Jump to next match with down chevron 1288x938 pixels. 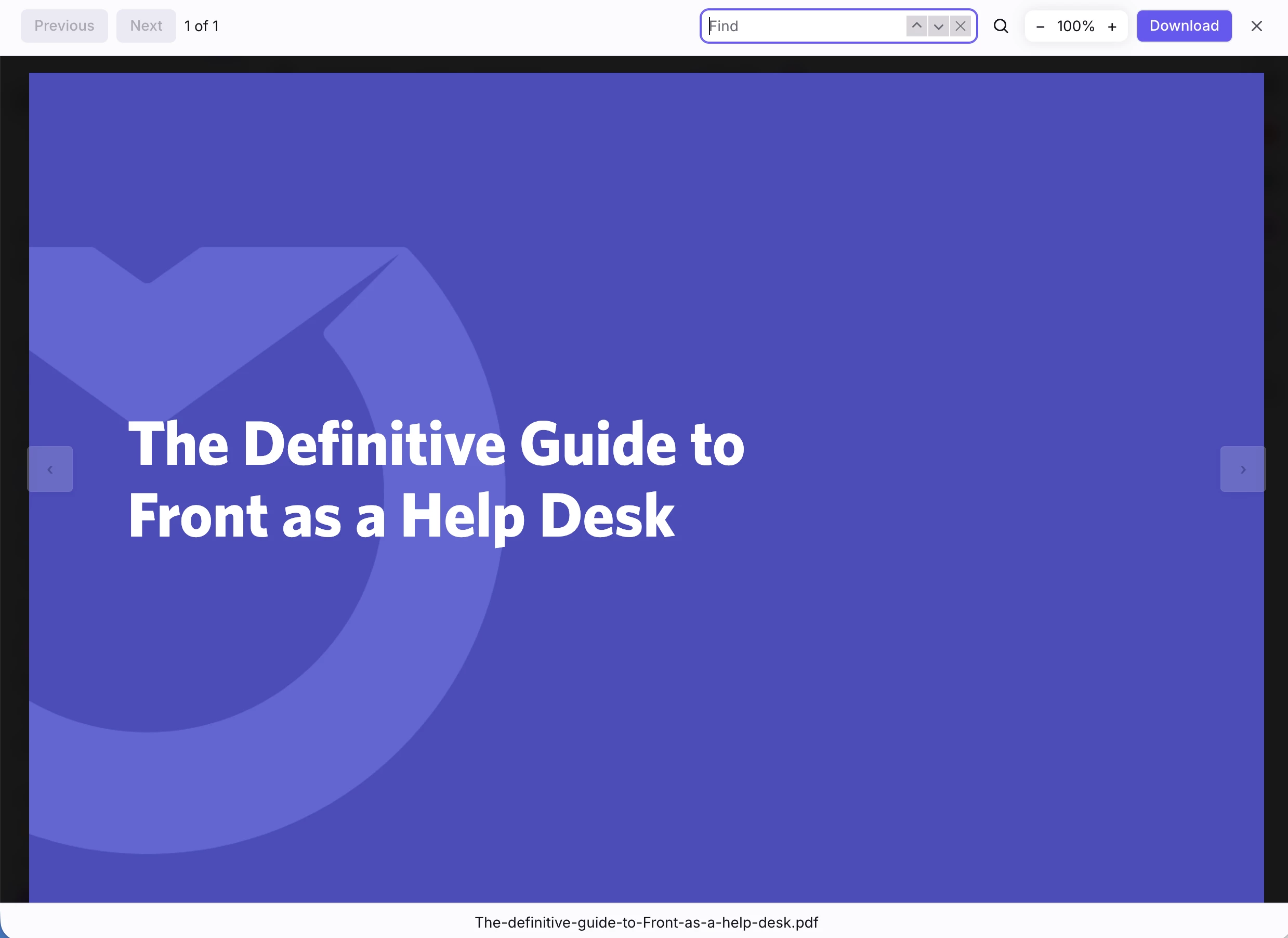[x=938, y=26]
